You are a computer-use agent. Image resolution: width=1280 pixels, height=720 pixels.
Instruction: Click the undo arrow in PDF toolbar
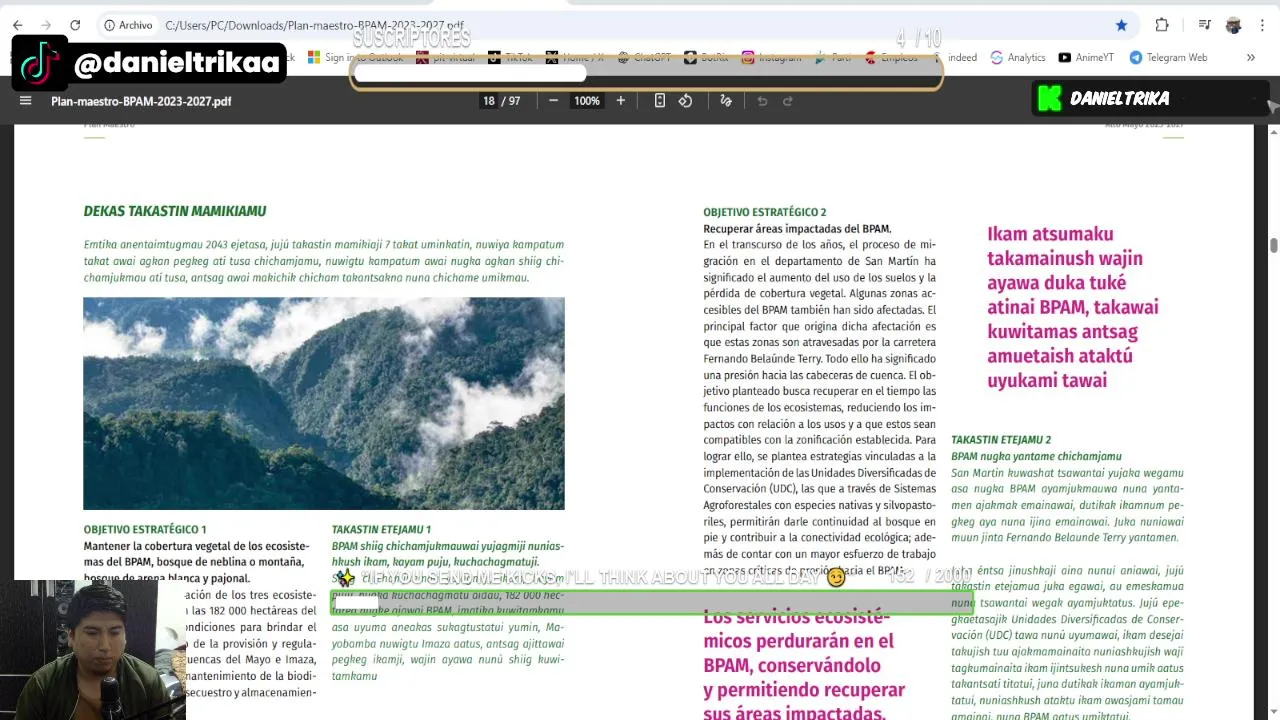pos(762,101)
